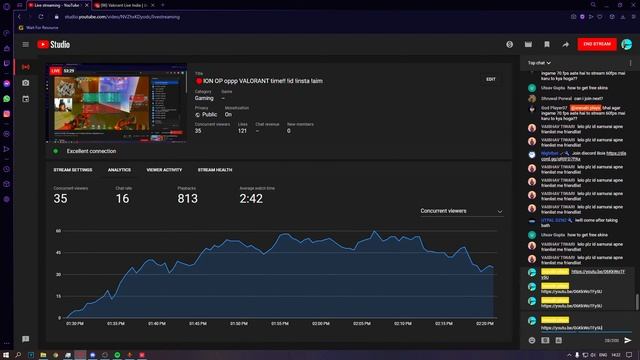Click the Excellent connection status text

pos(91,151)
